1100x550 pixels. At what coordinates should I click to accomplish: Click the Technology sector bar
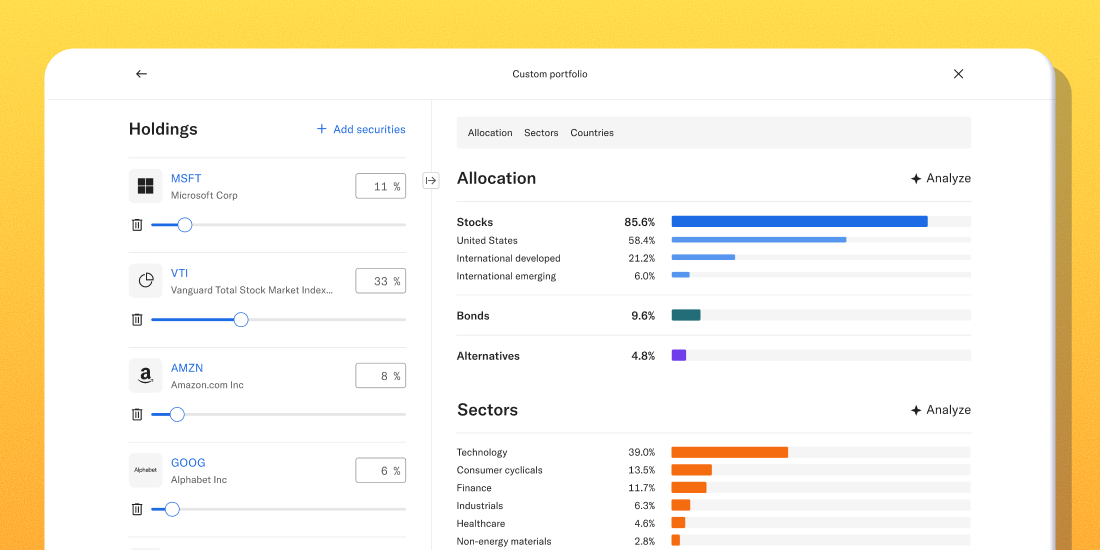(x=730, y=452)
